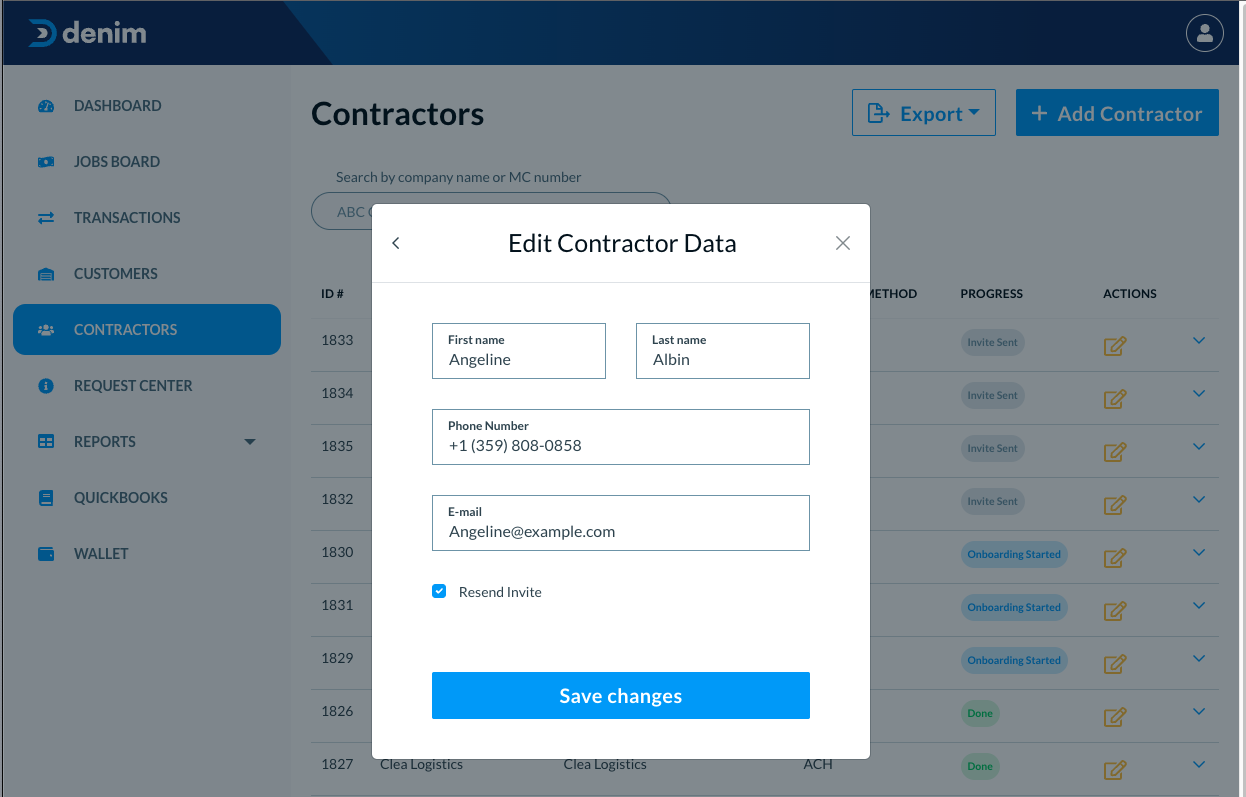
Task: Expand row details for contractor 1834
Action: click(x=1199, y=393)
